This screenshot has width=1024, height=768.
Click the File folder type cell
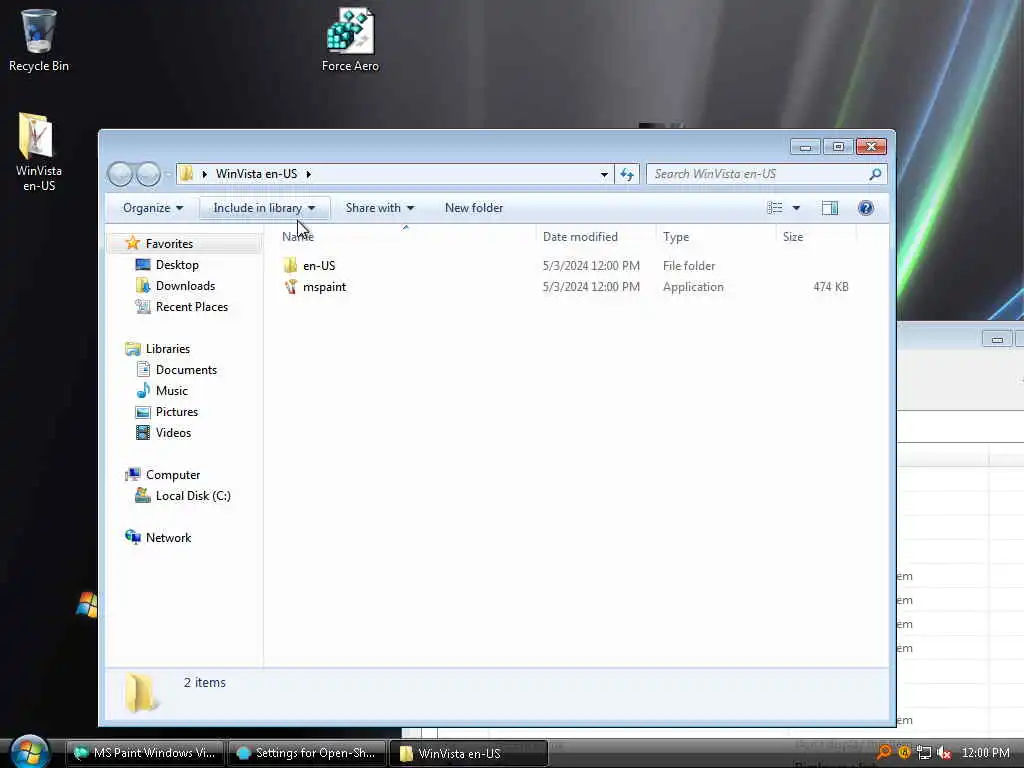tap(689, 266)
